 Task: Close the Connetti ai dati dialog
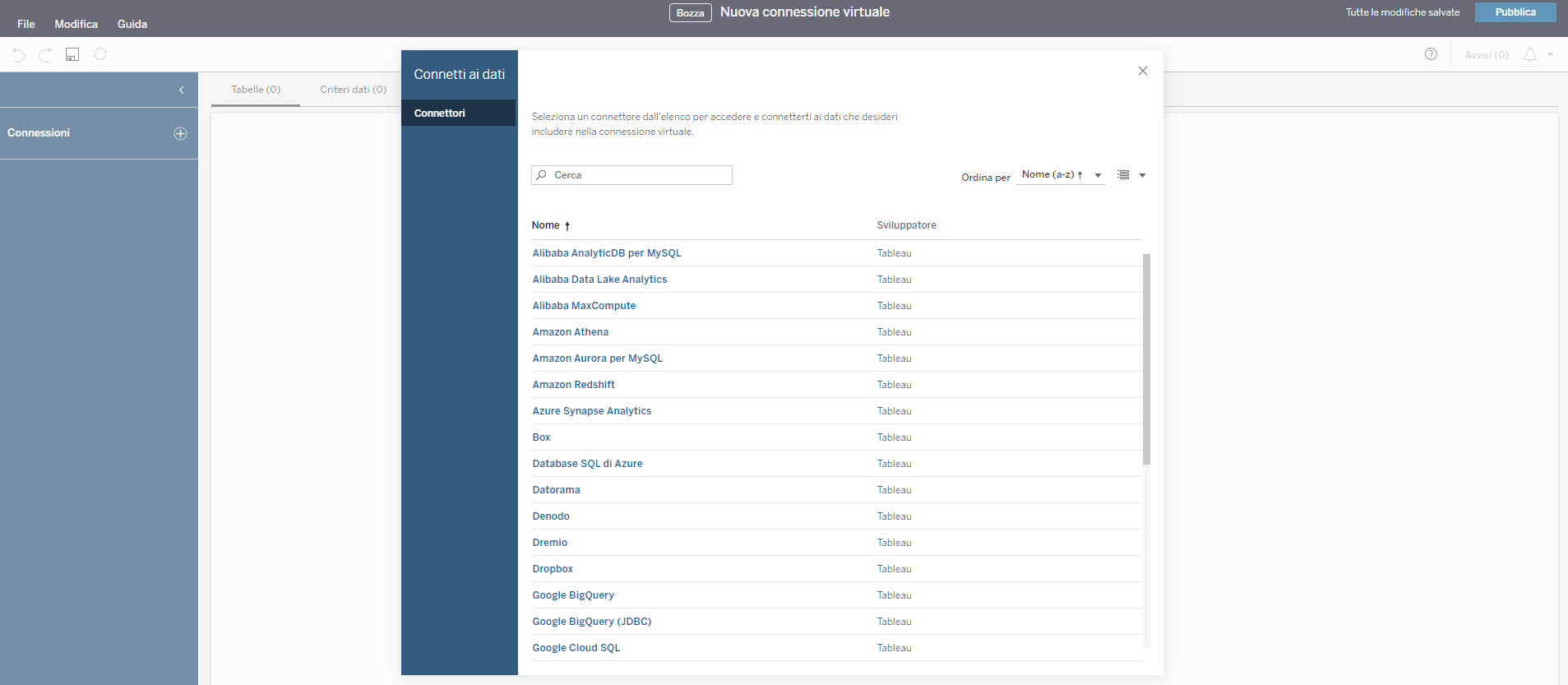coord(1142,71)
